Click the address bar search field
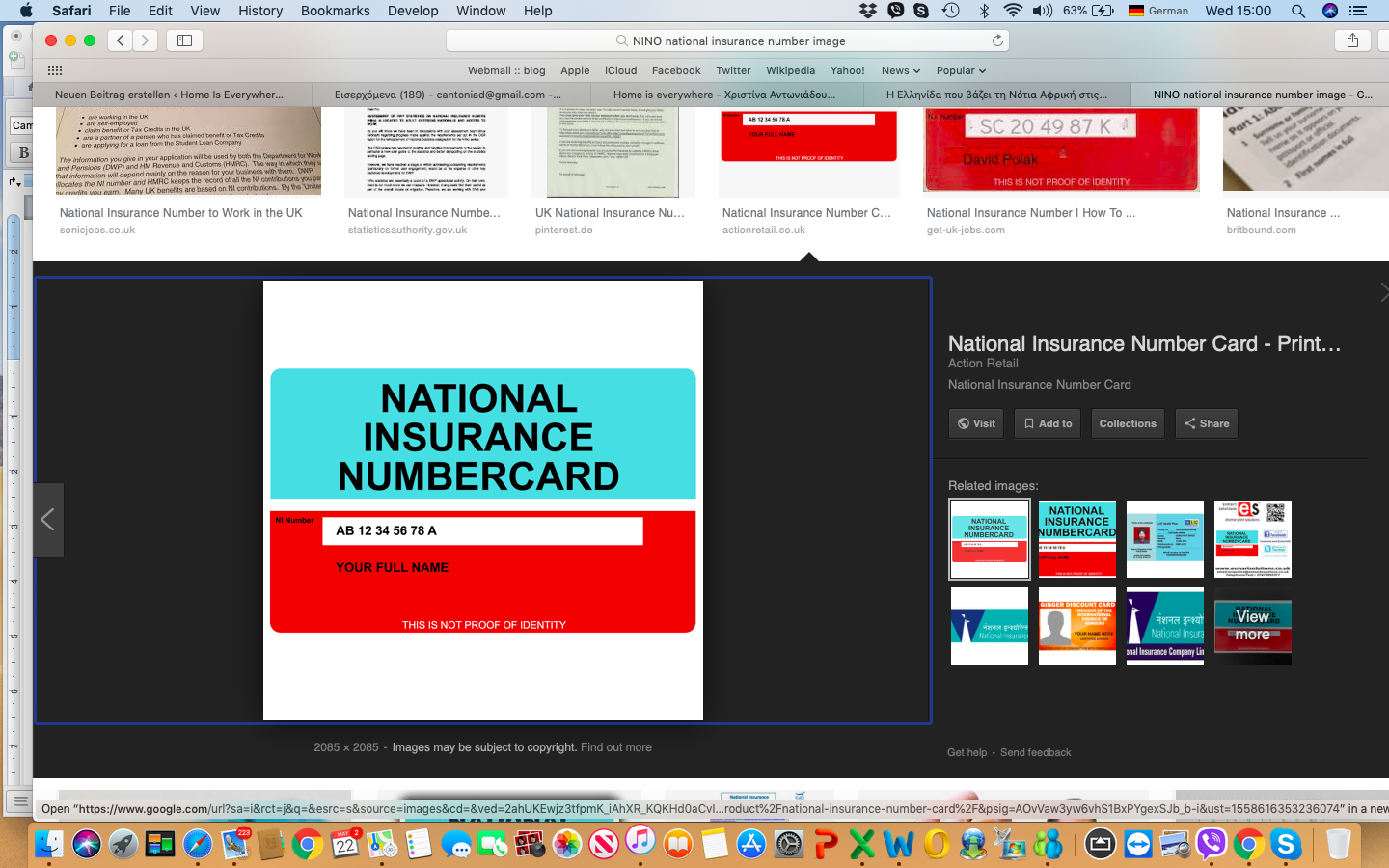This screenshot has width=1389, height=868. pyautogui.click(x=728, y=41)
